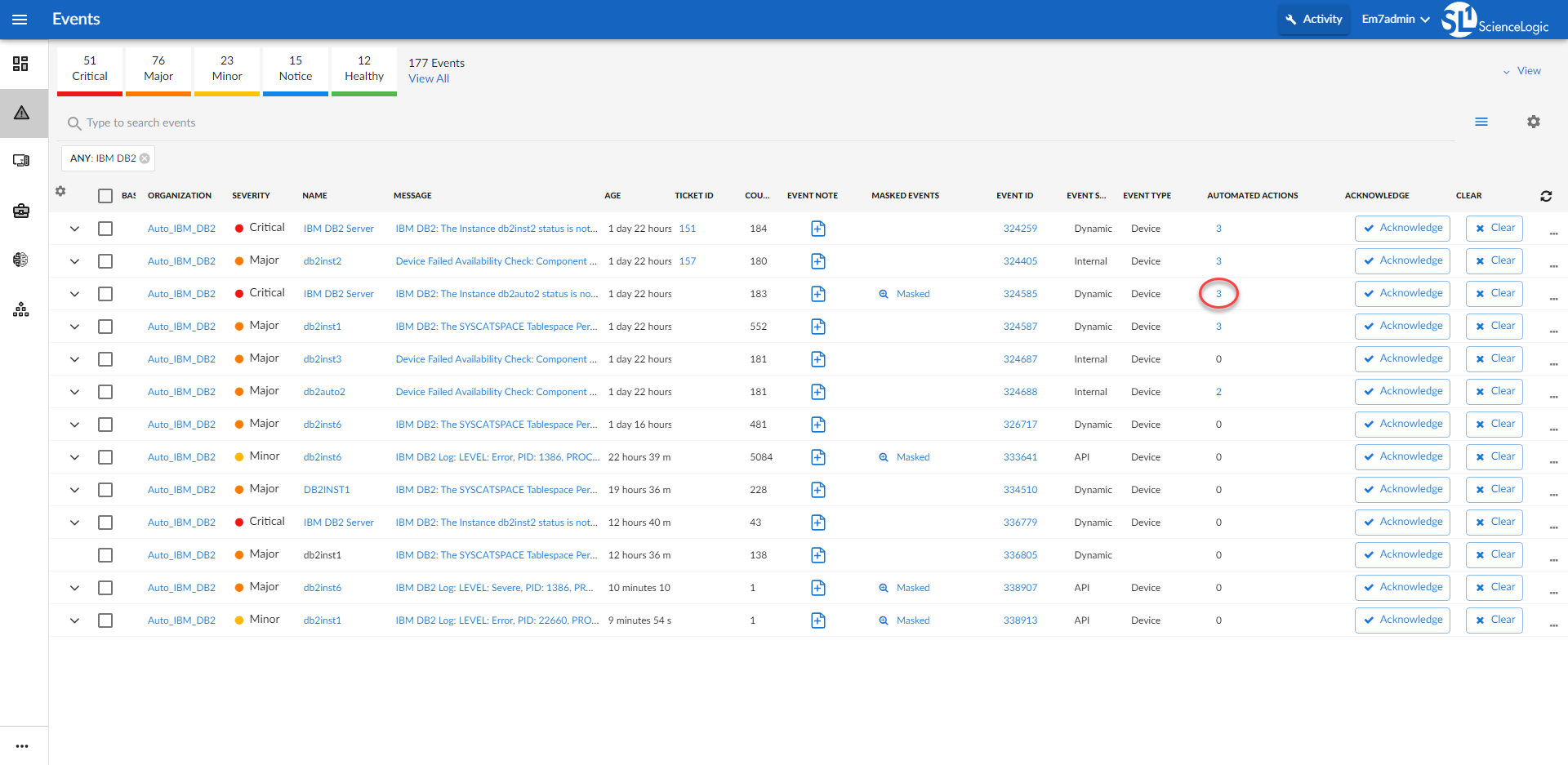Viewport: 1568px width, 765px height.
Task: Filter by the 51 Critical tab
Action: [90, 70]
